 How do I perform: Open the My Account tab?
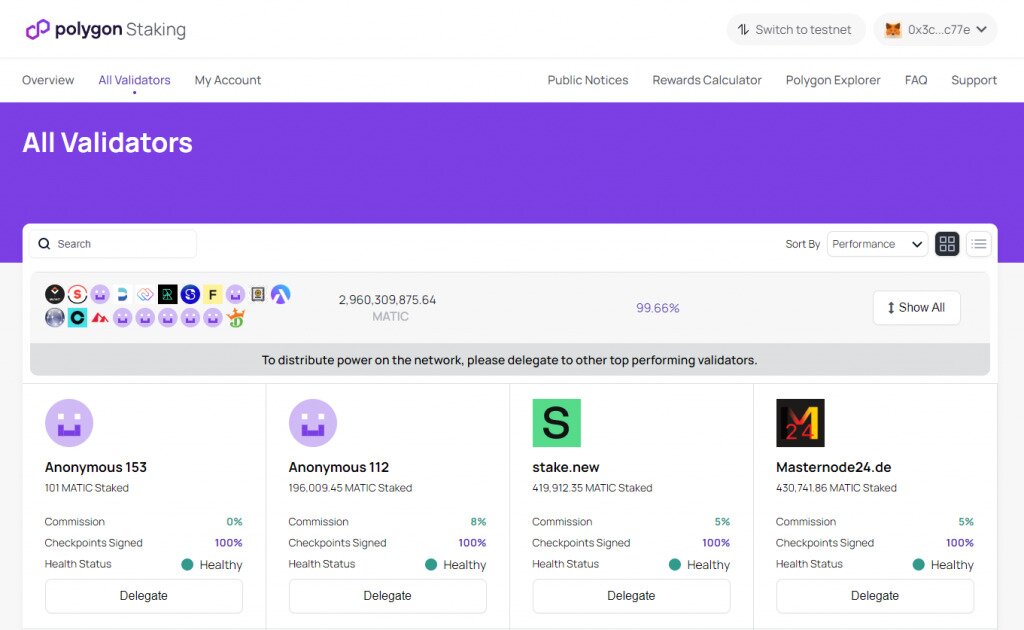tap(228, 80)
